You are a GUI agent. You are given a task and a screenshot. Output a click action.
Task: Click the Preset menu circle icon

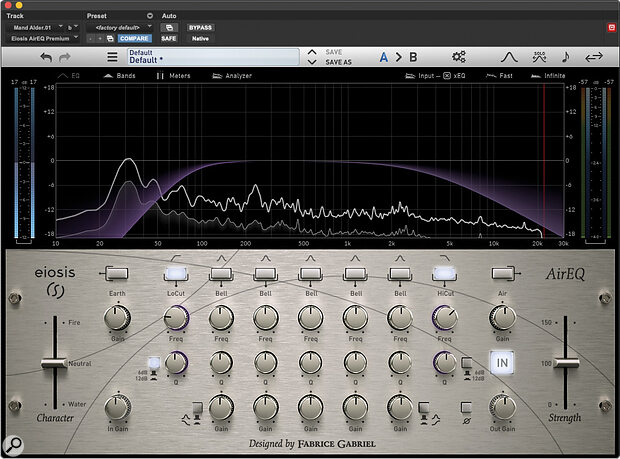tap(150, 16)
